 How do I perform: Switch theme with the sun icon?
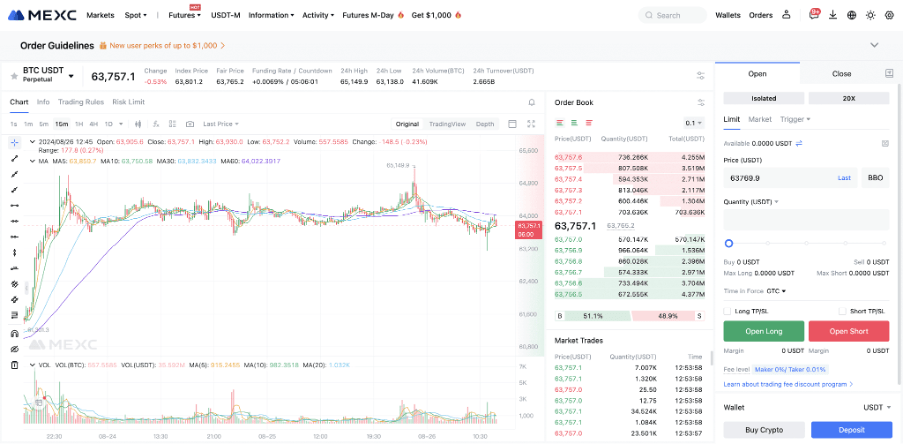tap(871, 15)
